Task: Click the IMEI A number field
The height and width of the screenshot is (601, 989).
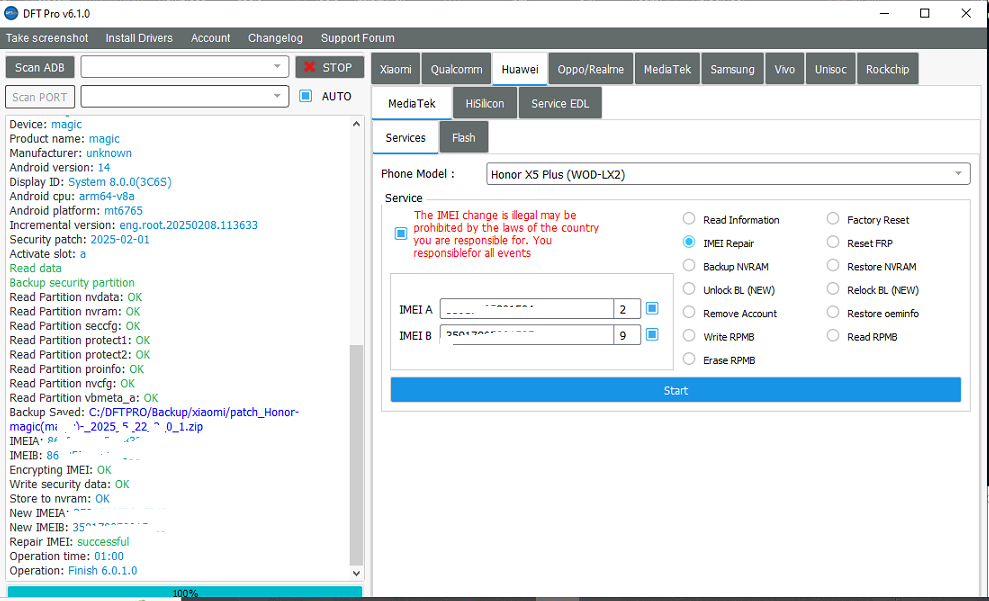Action: point(527,308)
